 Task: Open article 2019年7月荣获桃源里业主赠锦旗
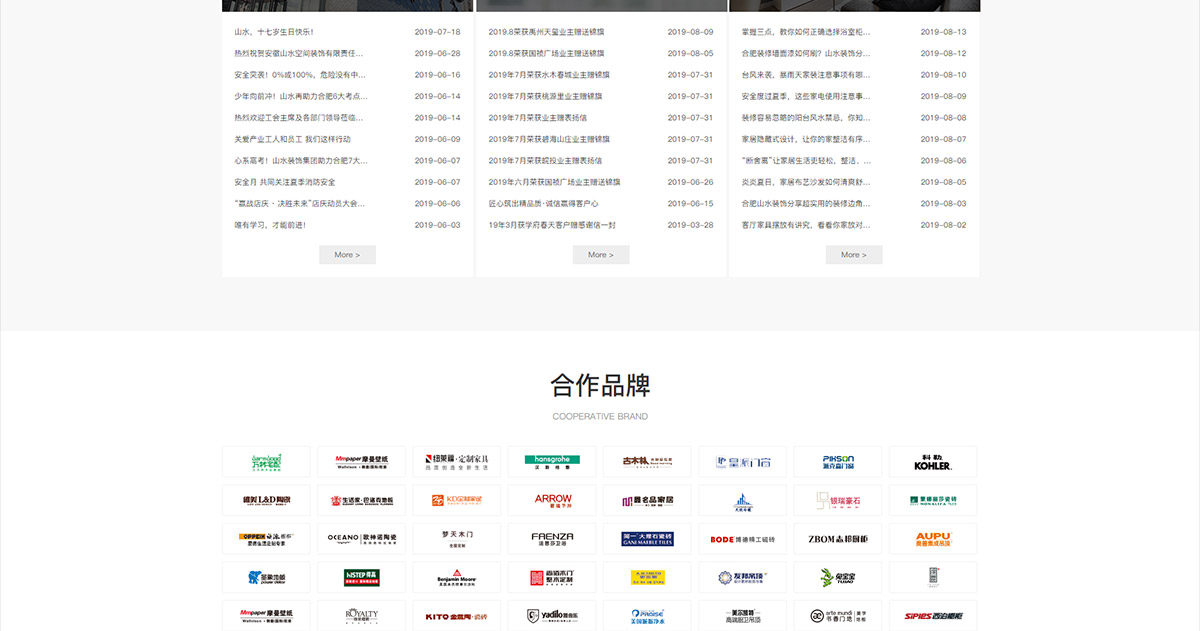click(x=545, y=96)
